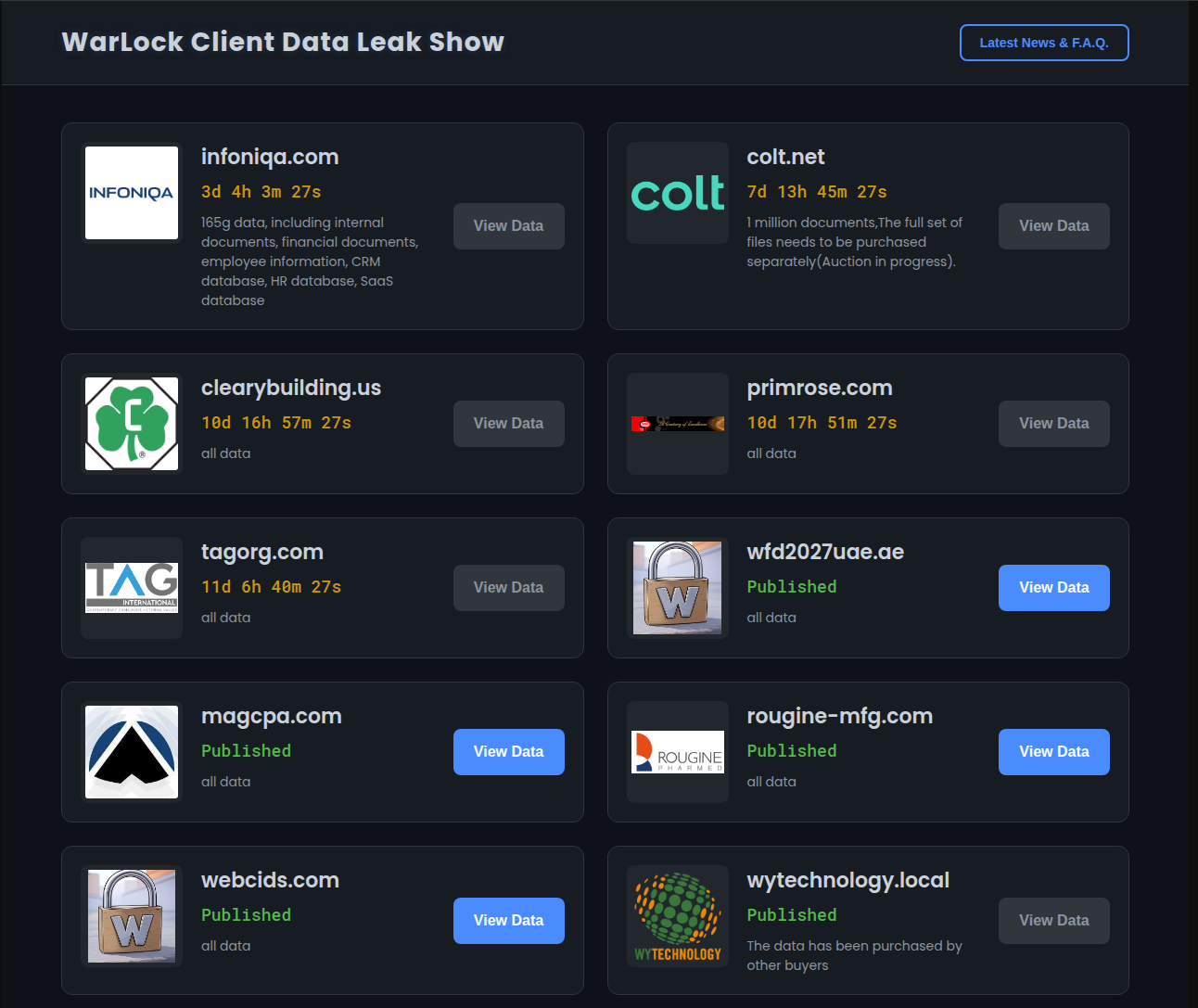Click 'all data' under wfd2027uae.ae
The image size is (1198, 1008).
(771, 618)
